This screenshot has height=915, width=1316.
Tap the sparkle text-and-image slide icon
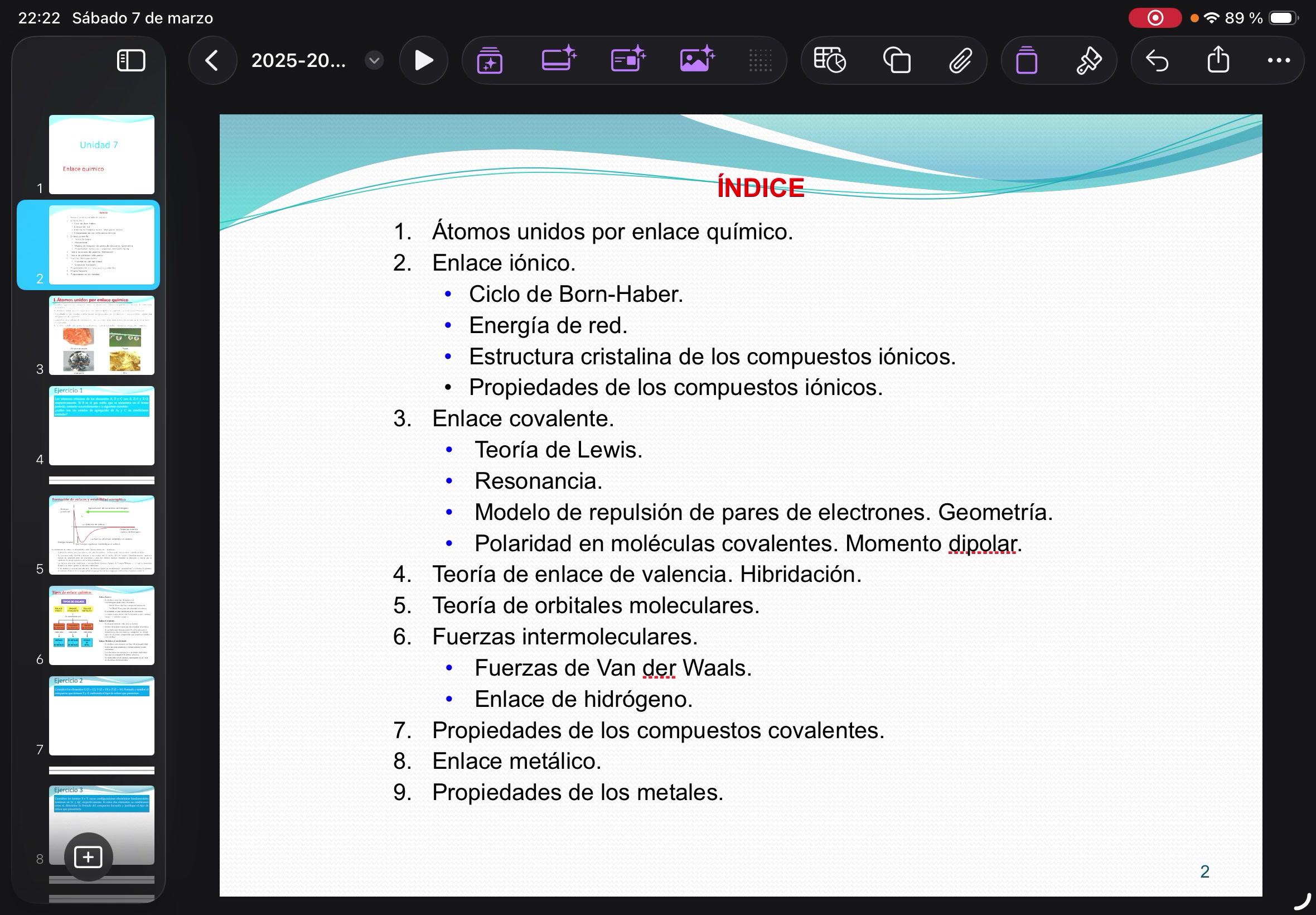pos(628,59)
